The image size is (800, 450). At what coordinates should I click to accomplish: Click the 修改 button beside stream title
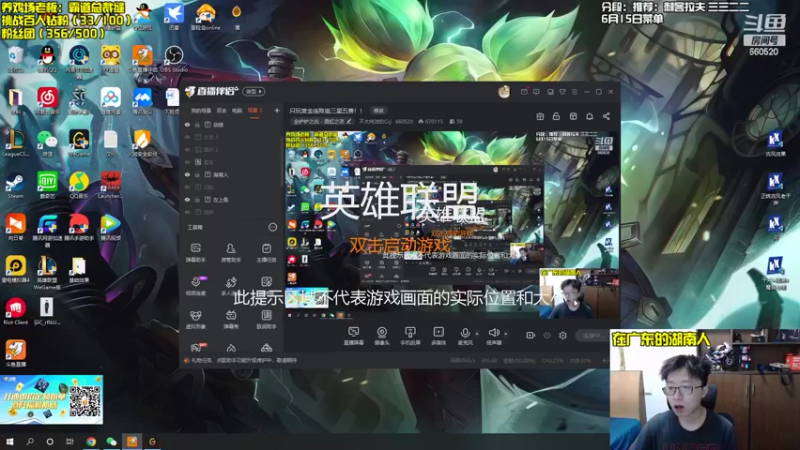coord(379,110)
